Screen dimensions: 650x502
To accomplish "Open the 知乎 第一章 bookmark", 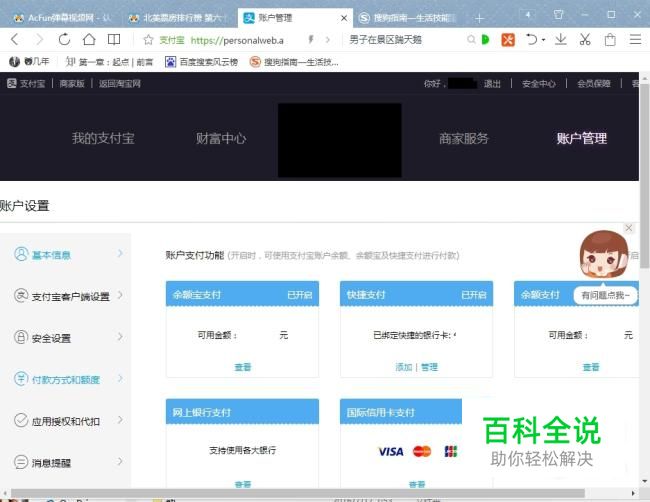I will coord(109,62).
